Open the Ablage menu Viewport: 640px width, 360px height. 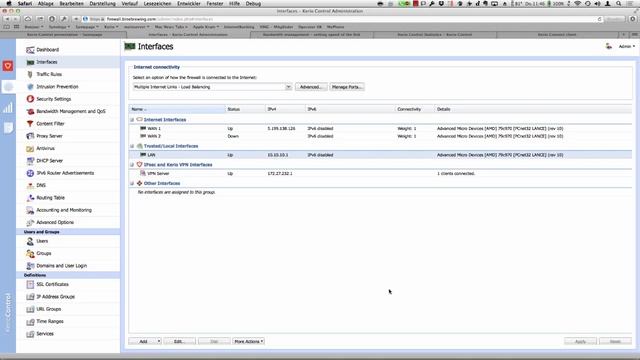point(46,4)
